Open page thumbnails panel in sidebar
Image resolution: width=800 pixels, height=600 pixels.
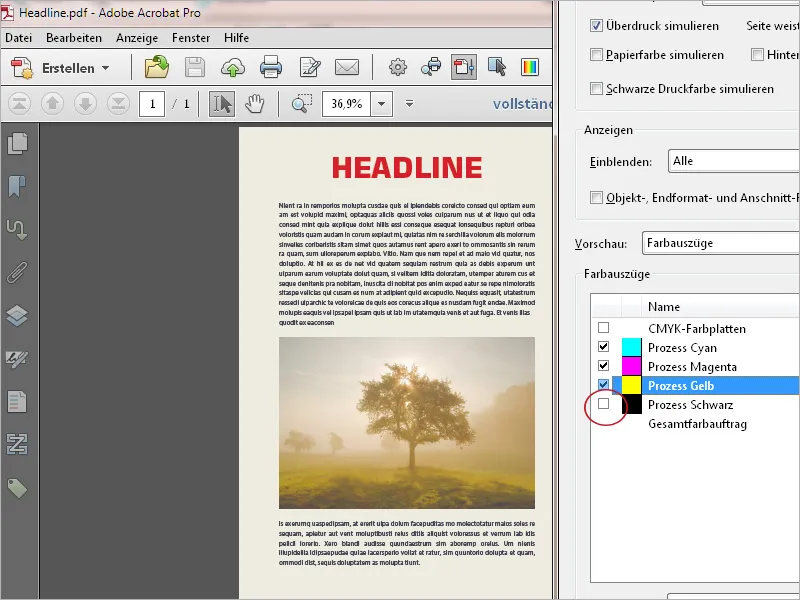17,143
